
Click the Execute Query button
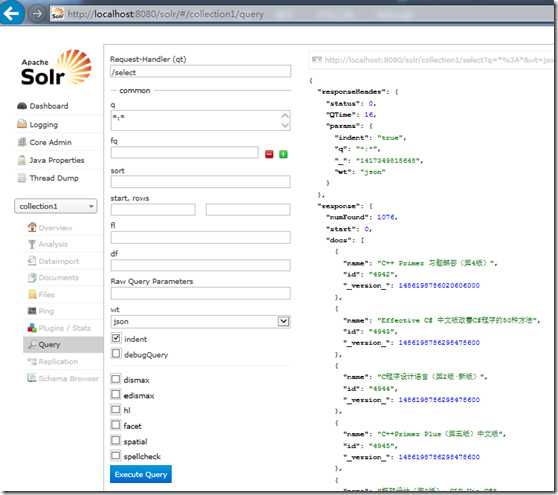(141, 474)
